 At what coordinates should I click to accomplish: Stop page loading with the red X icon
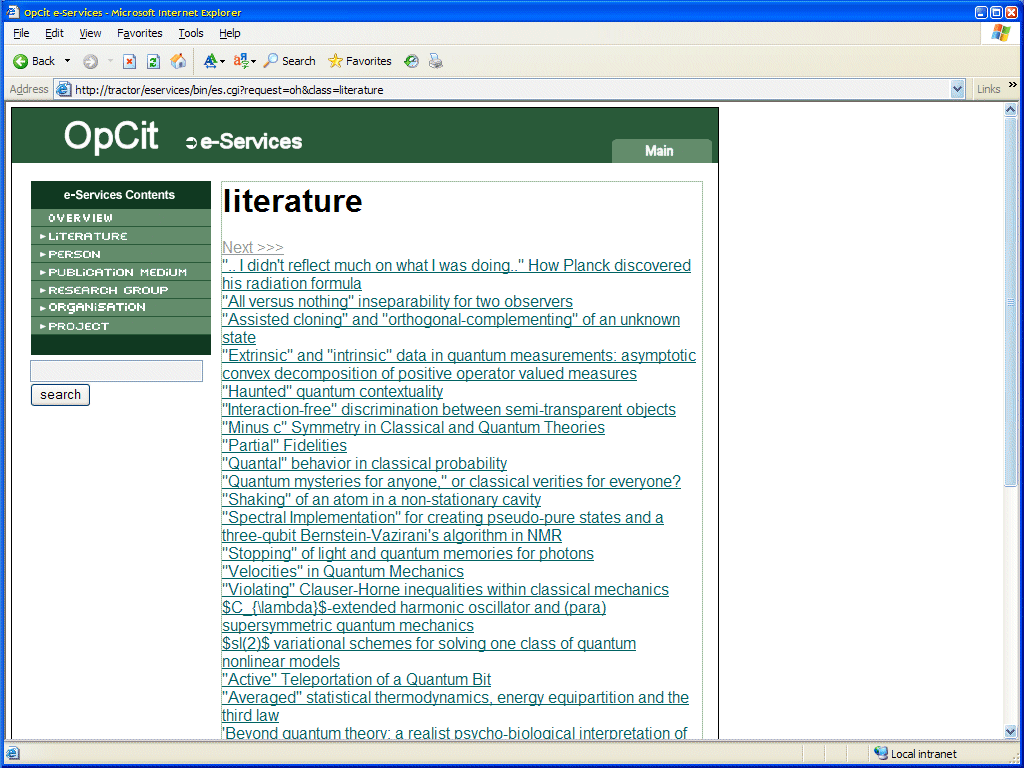coord(129,61)
